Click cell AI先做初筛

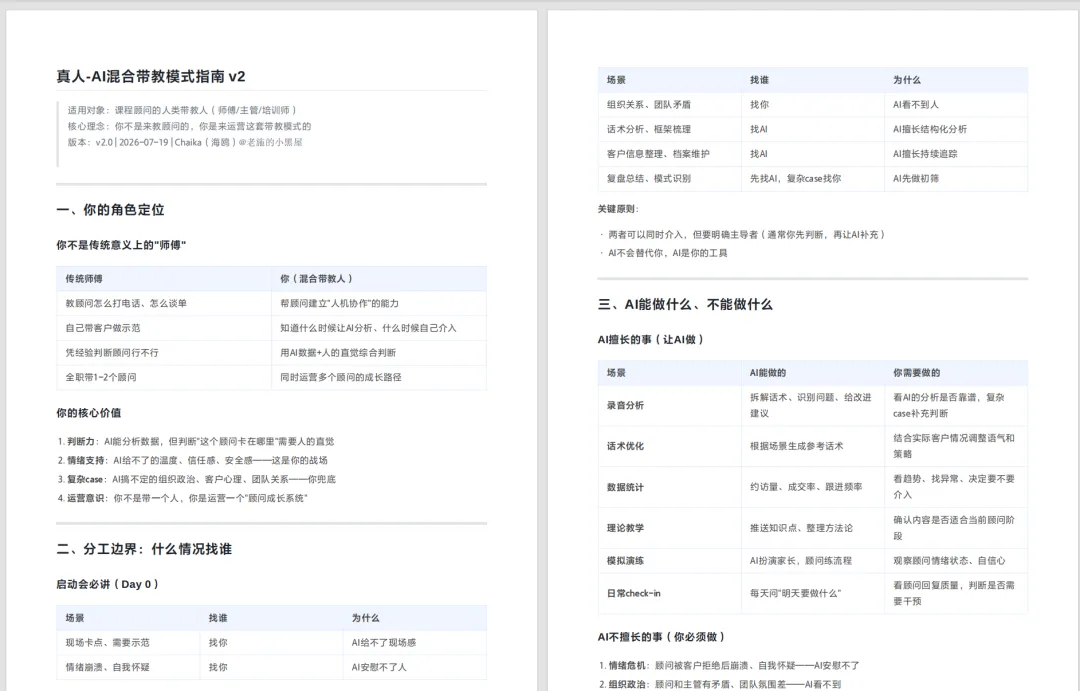click(916, 178)
